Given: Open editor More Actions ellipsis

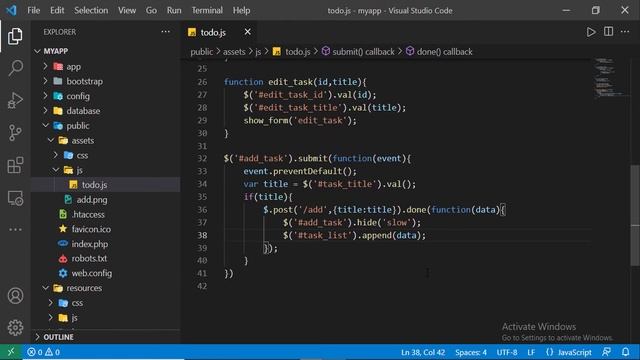Looking at the screenshot, I should [625, 32].
